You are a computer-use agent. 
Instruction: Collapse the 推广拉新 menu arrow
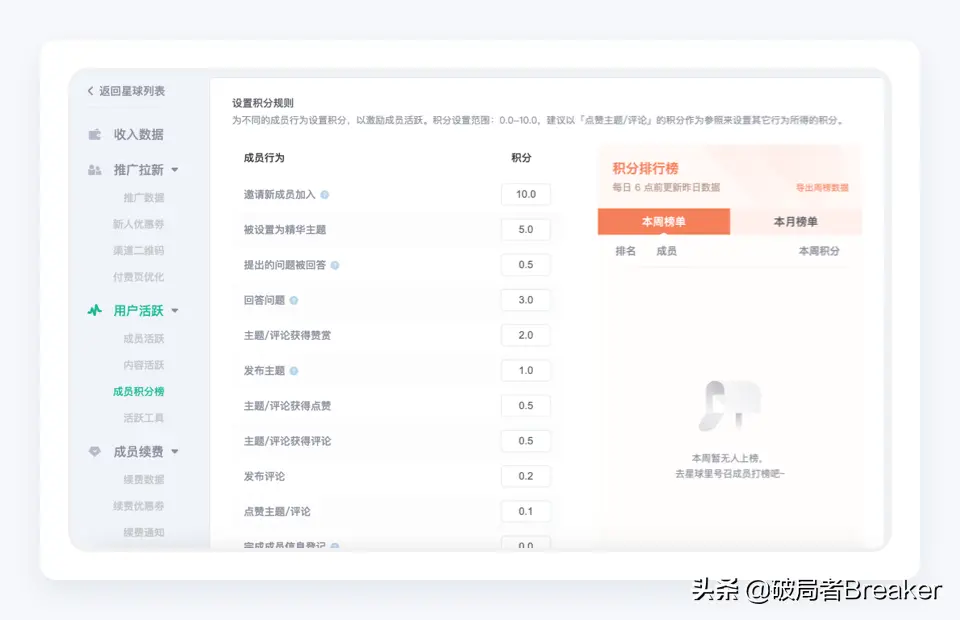coord(175,170)
